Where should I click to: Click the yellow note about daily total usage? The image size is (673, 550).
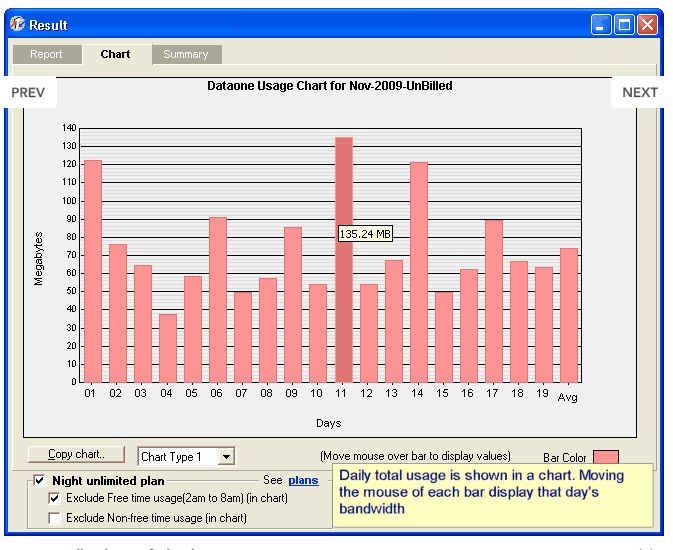[x=493, y=495]
